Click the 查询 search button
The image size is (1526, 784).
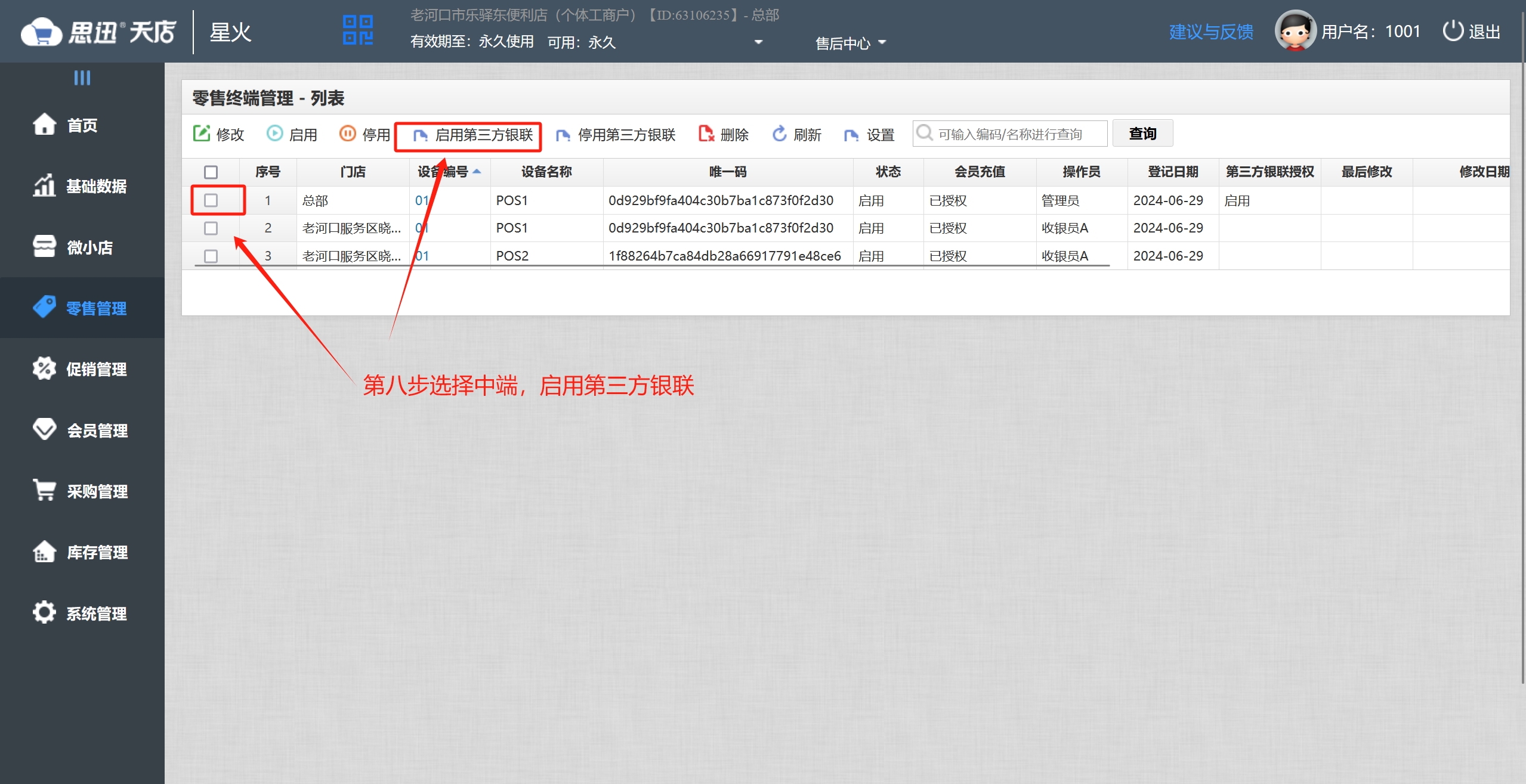[1142, 134]
